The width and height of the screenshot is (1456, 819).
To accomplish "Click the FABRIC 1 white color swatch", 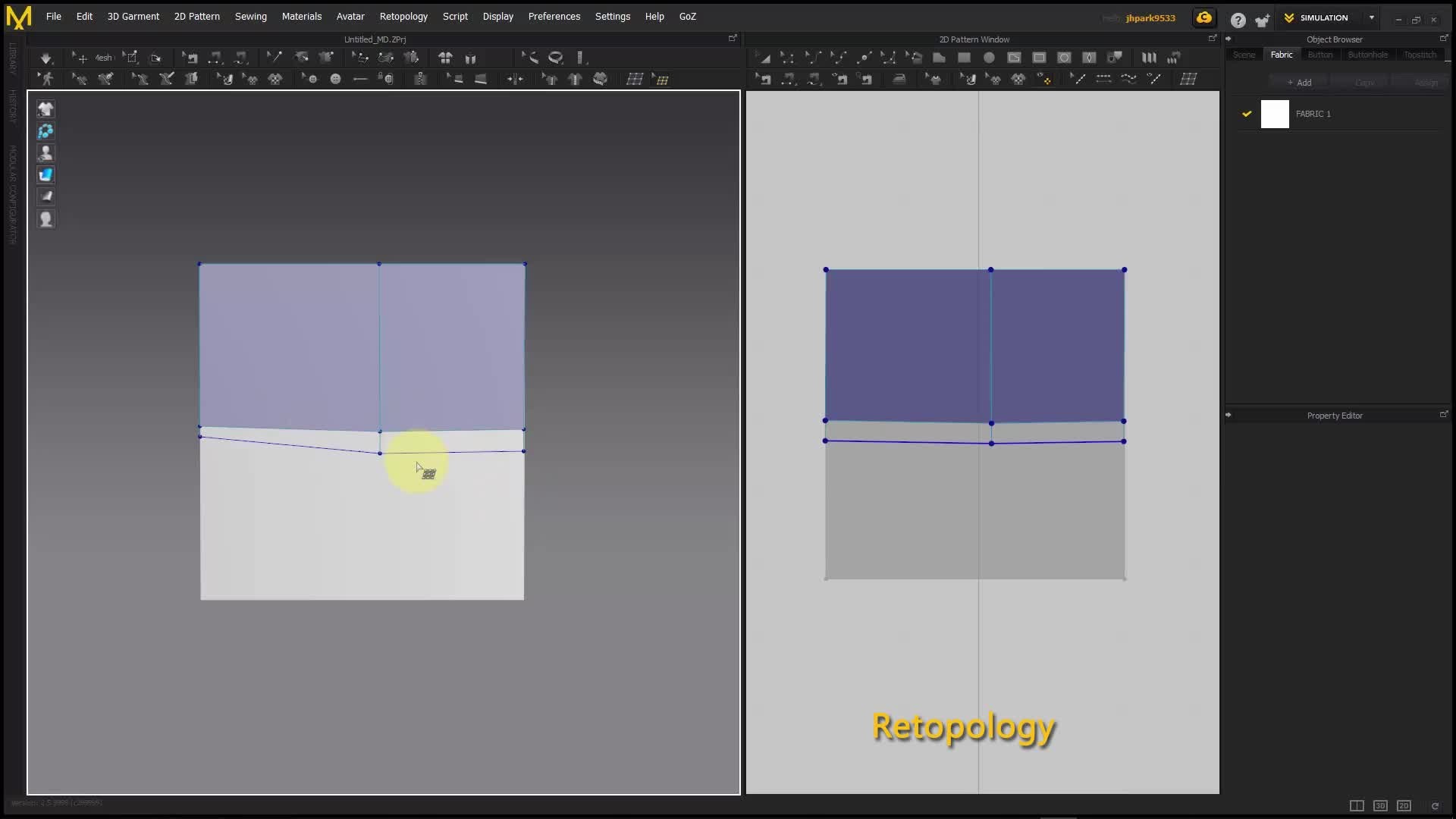I will [1275, 114].
